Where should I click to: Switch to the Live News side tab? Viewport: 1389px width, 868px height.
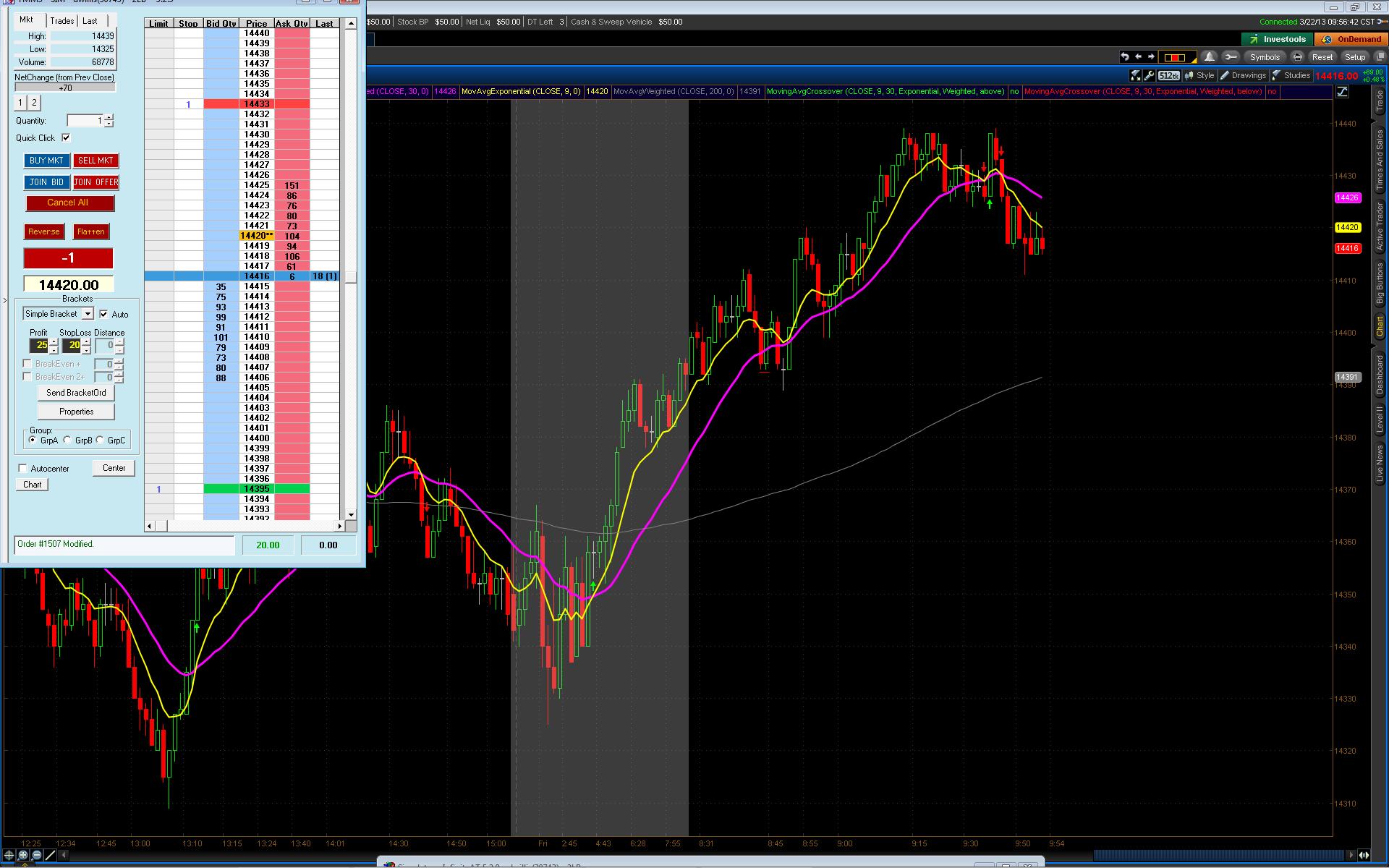[x=1380, y=464]
